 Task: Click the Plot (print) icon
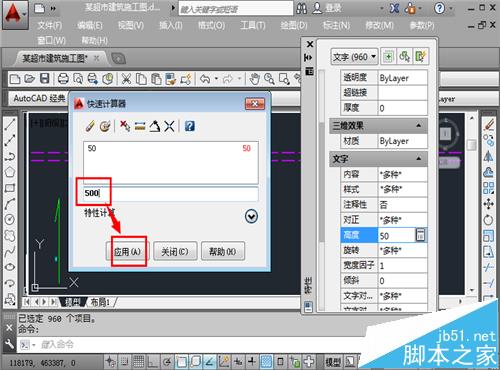point(63,79)
